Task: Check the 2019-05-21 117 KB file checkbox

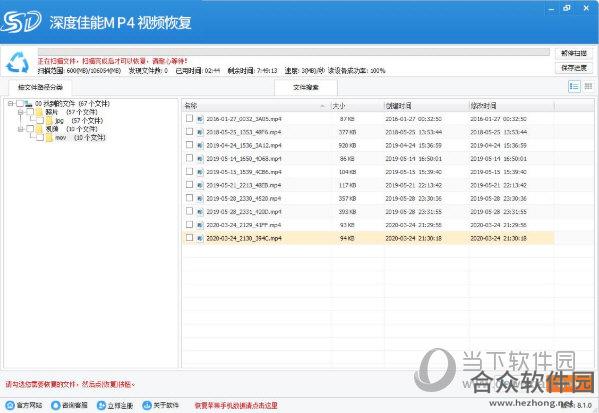Action: [x=189, y=185]
